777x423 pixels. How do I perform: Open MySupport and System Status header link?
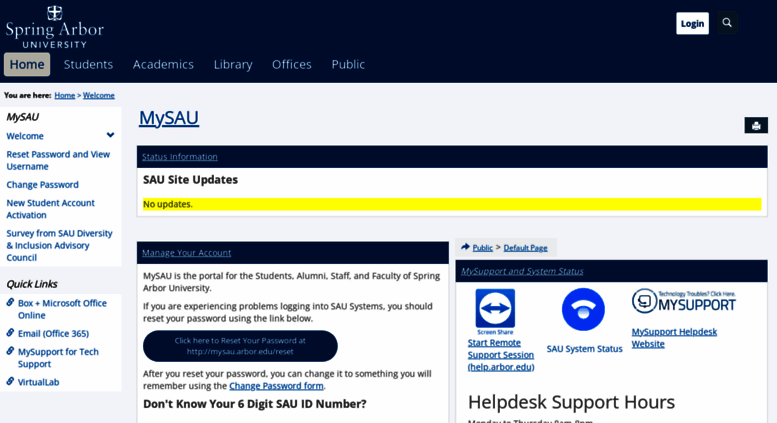click(522, 271)
